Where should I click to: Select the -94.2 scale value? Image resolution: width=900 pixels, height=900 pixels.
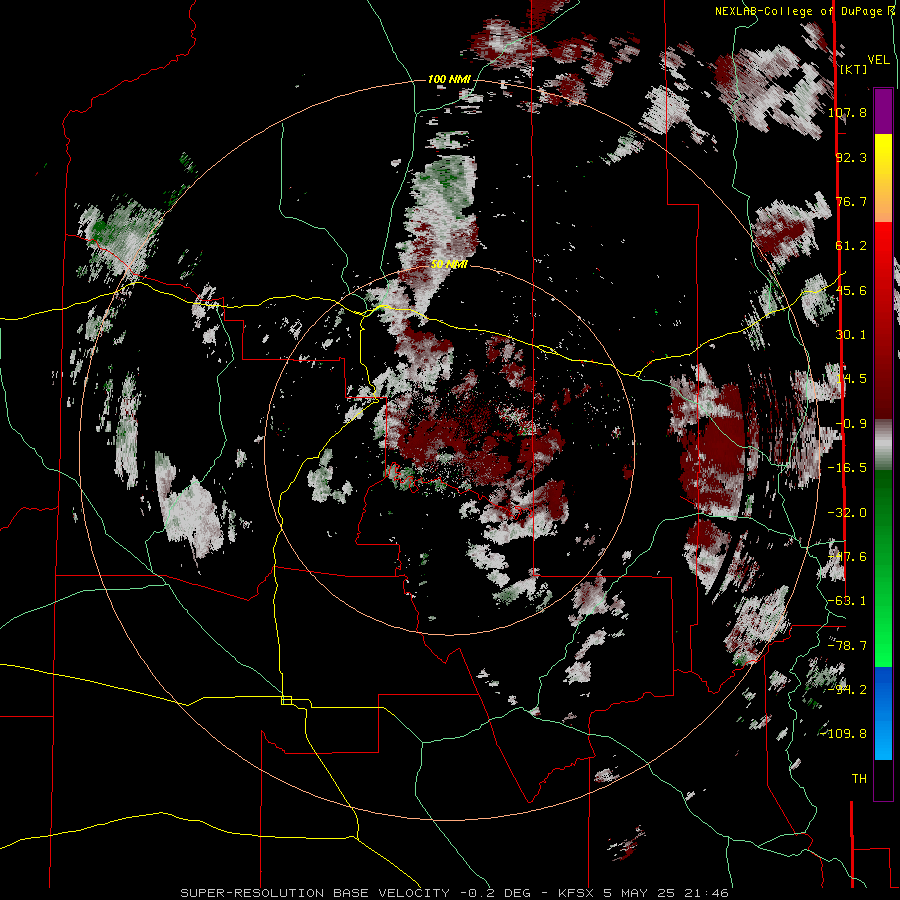coord(847,690)
